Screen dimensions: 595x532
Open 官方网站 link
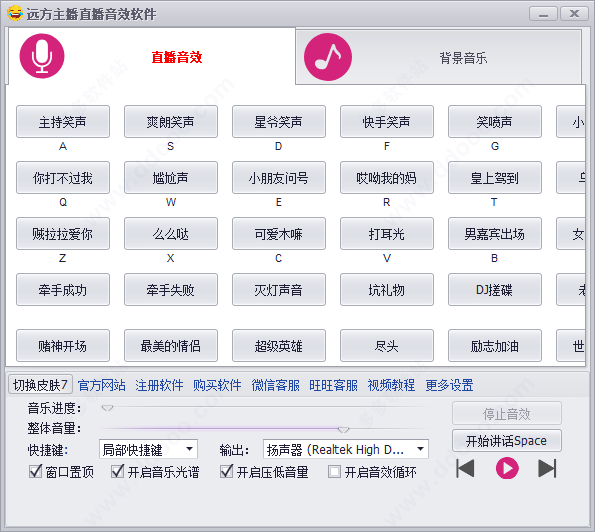[x=101, y=385]
